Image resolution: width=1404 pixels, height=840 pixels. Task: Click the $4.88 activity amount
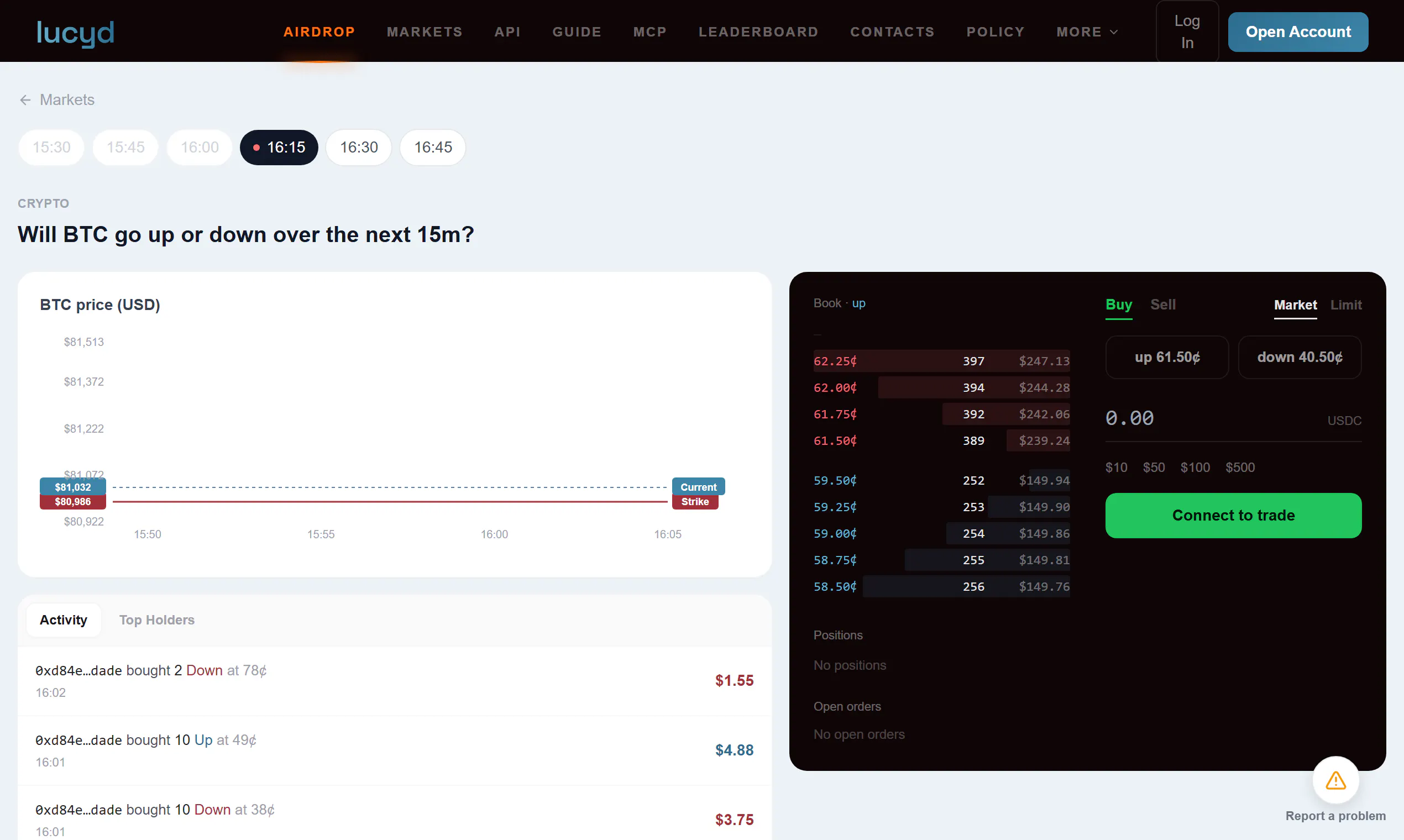pyautogui.click(x=734, y=750)
